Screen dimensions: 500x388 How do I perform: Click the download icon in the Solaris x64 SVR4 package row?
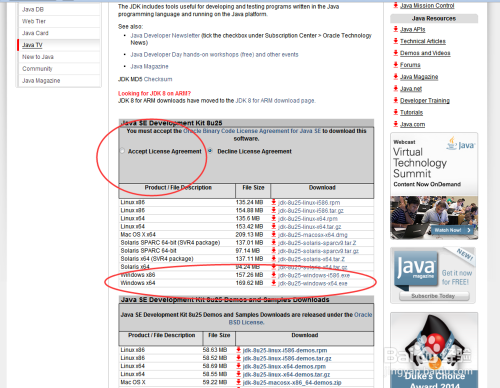point(274,259)
